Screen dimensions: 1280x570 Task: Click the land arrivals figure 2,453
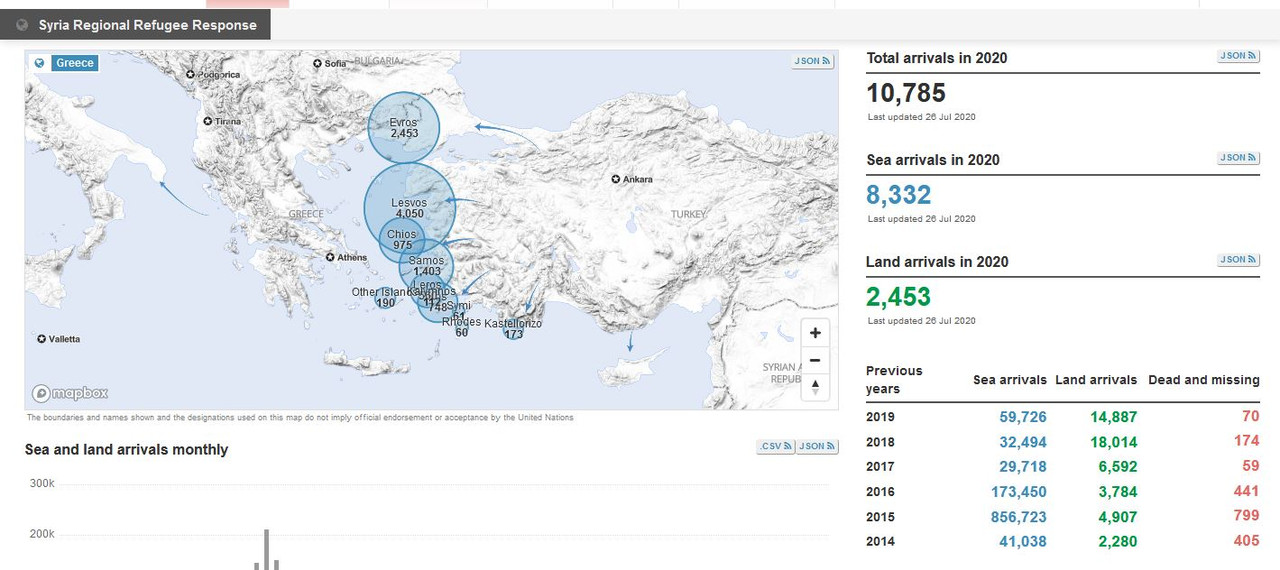[x=898, y=297]
